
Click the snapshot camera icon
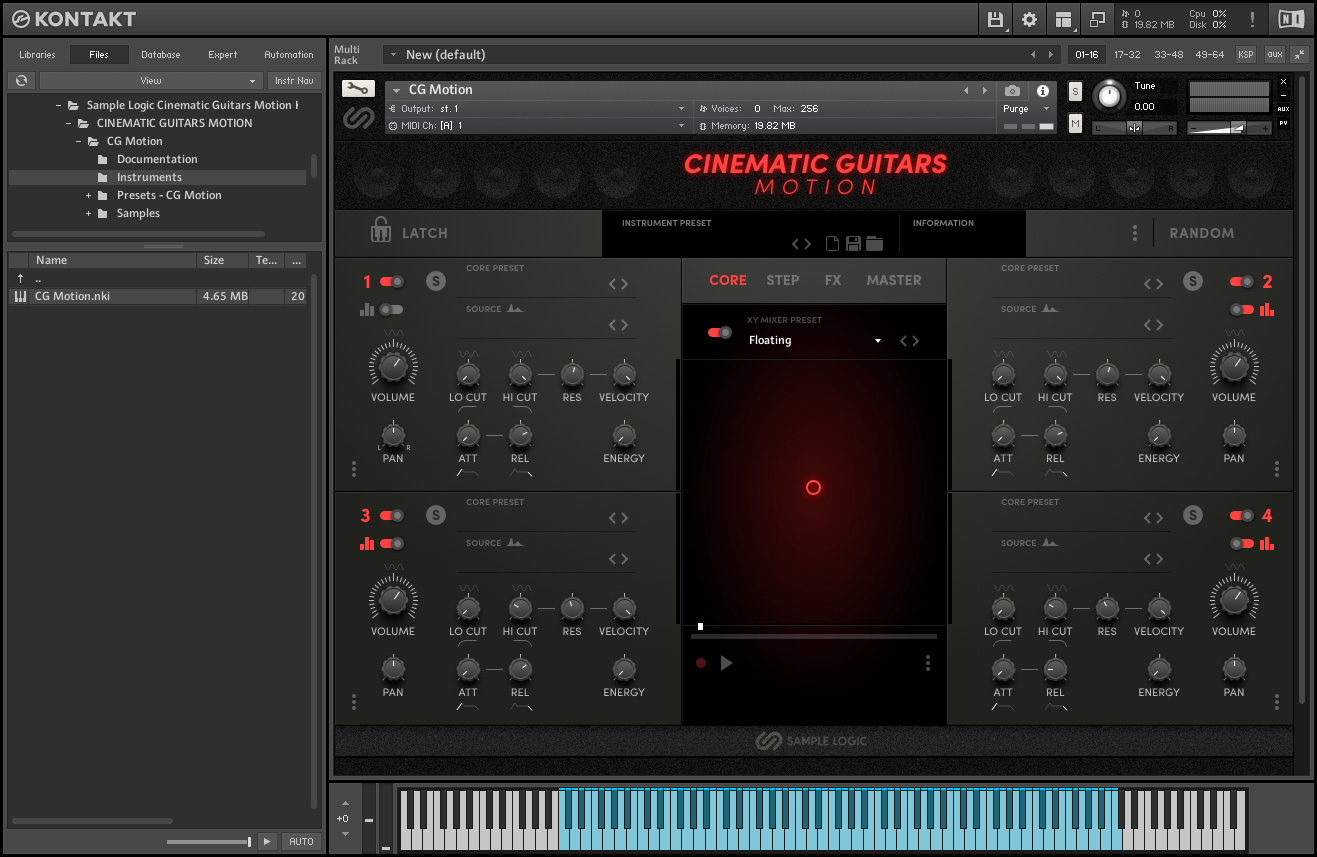point(1013,90)
